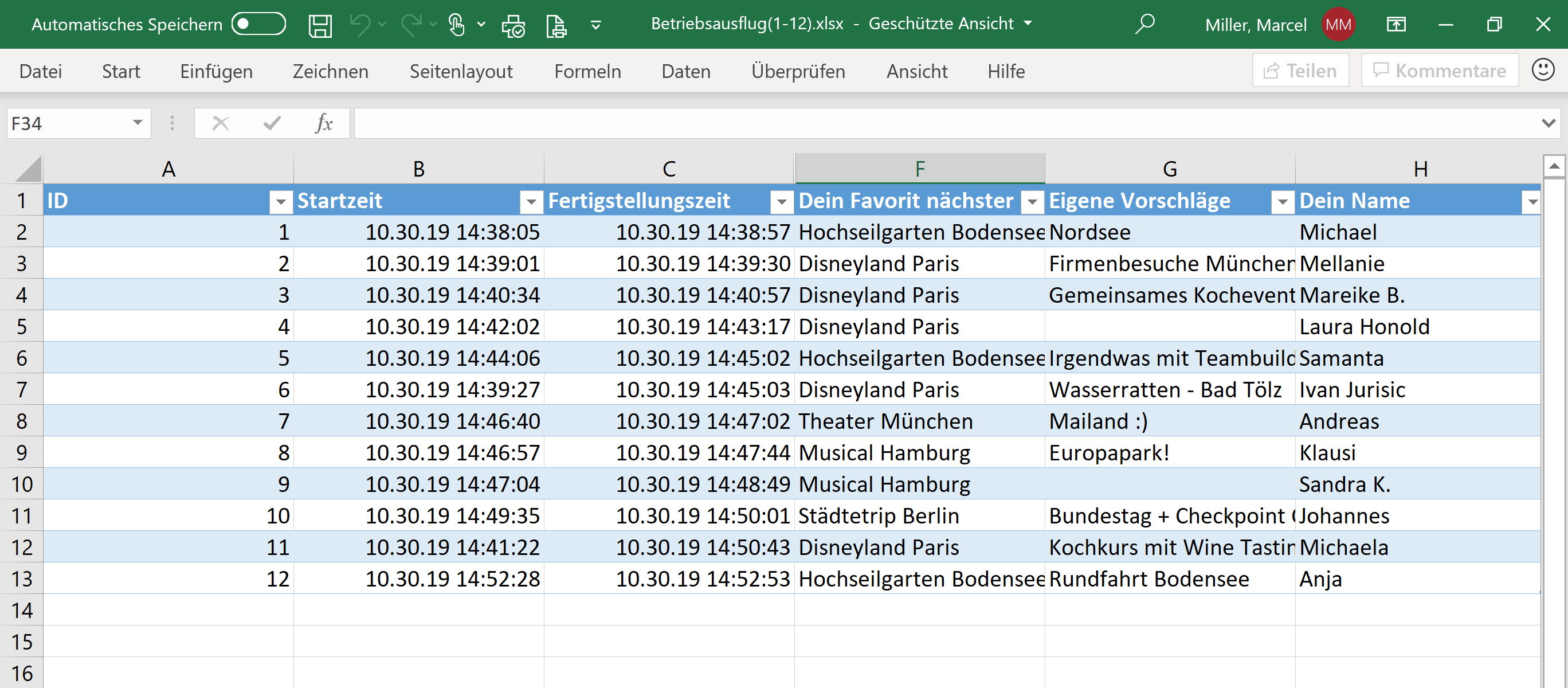Click the cell containing Mailand :)

click(x=1170, y=421)
